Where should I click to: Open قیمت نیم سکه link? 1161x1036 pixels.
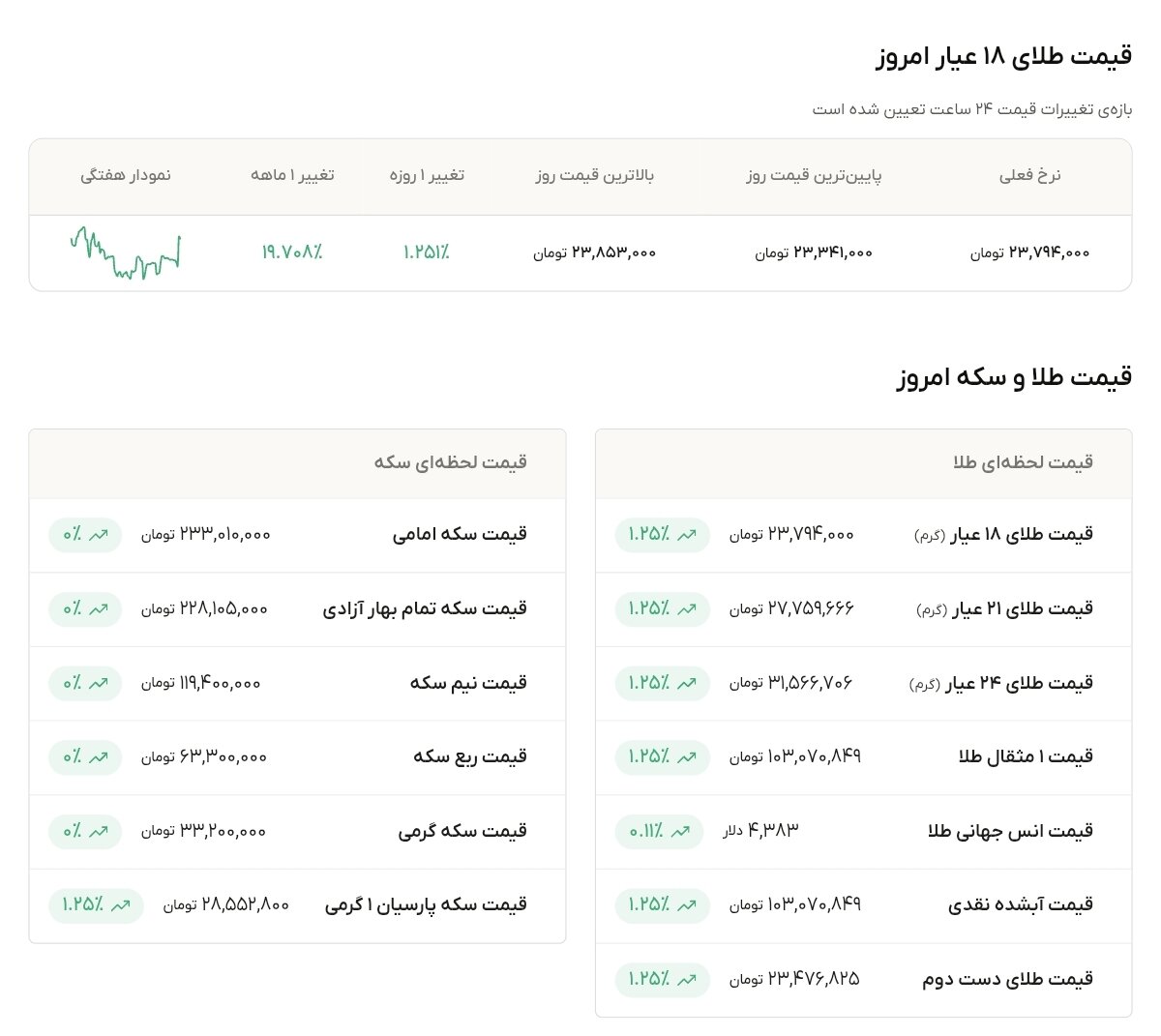(x=468, y=683)
